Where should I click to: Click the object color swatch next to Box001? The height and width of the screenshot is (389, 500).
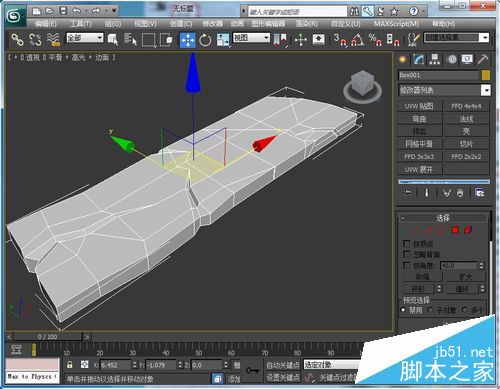pos(486,75)
